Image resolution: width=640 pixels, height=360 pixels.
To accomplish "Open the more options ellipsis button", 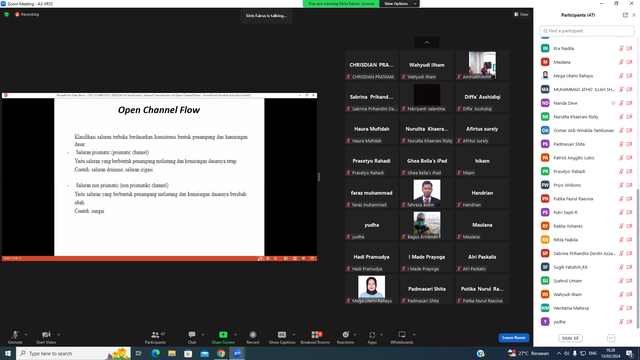I will pos(611,338).
